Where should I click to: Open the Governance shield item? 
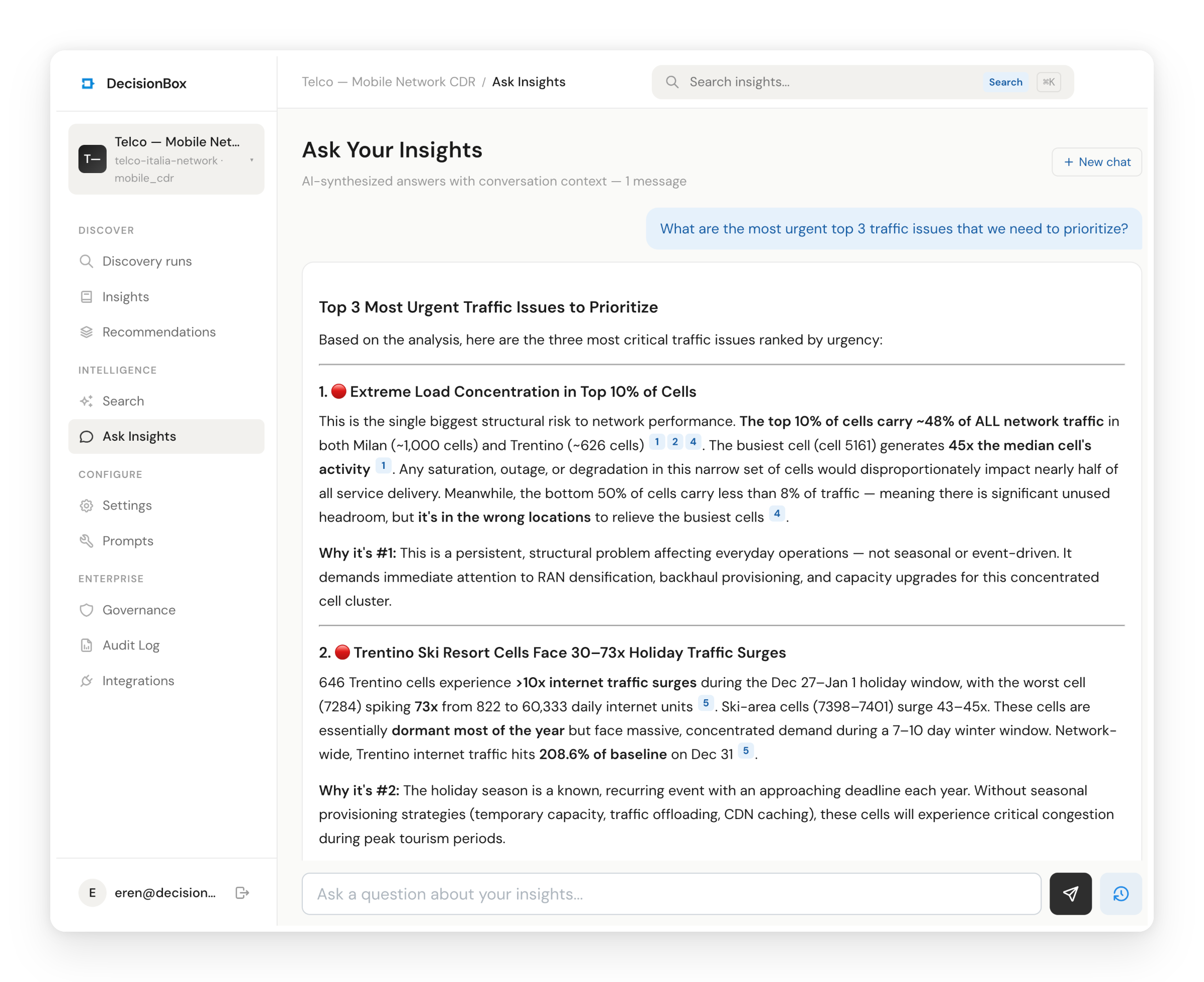[x=138, y=610]
